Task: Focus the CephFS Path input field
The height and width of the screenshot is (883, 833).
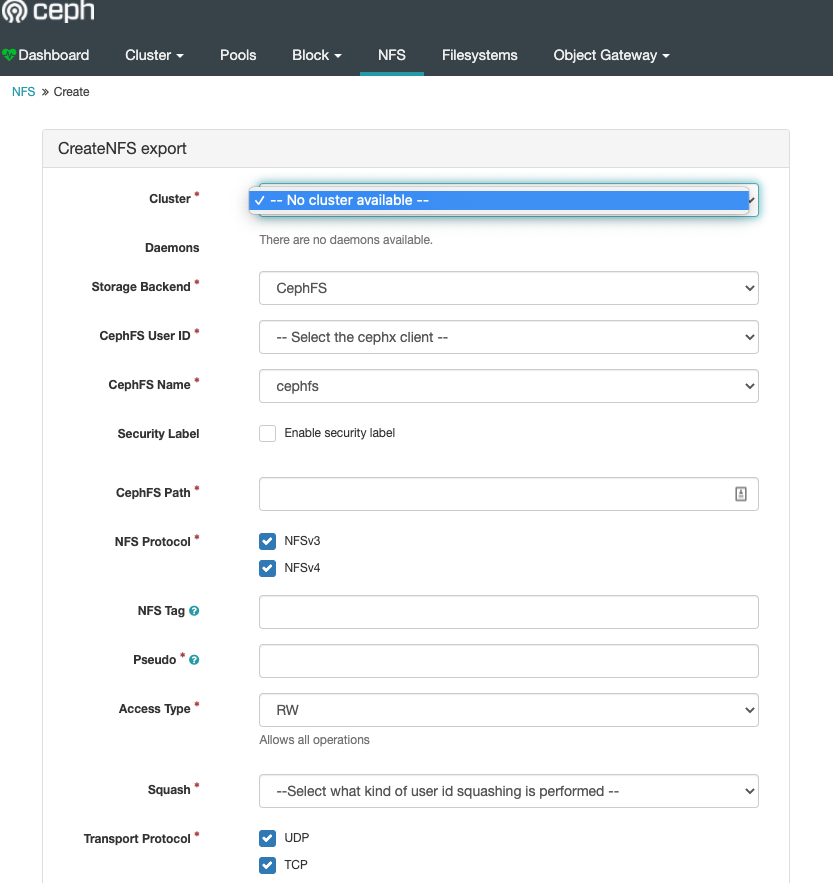Action: pos(509,494)
